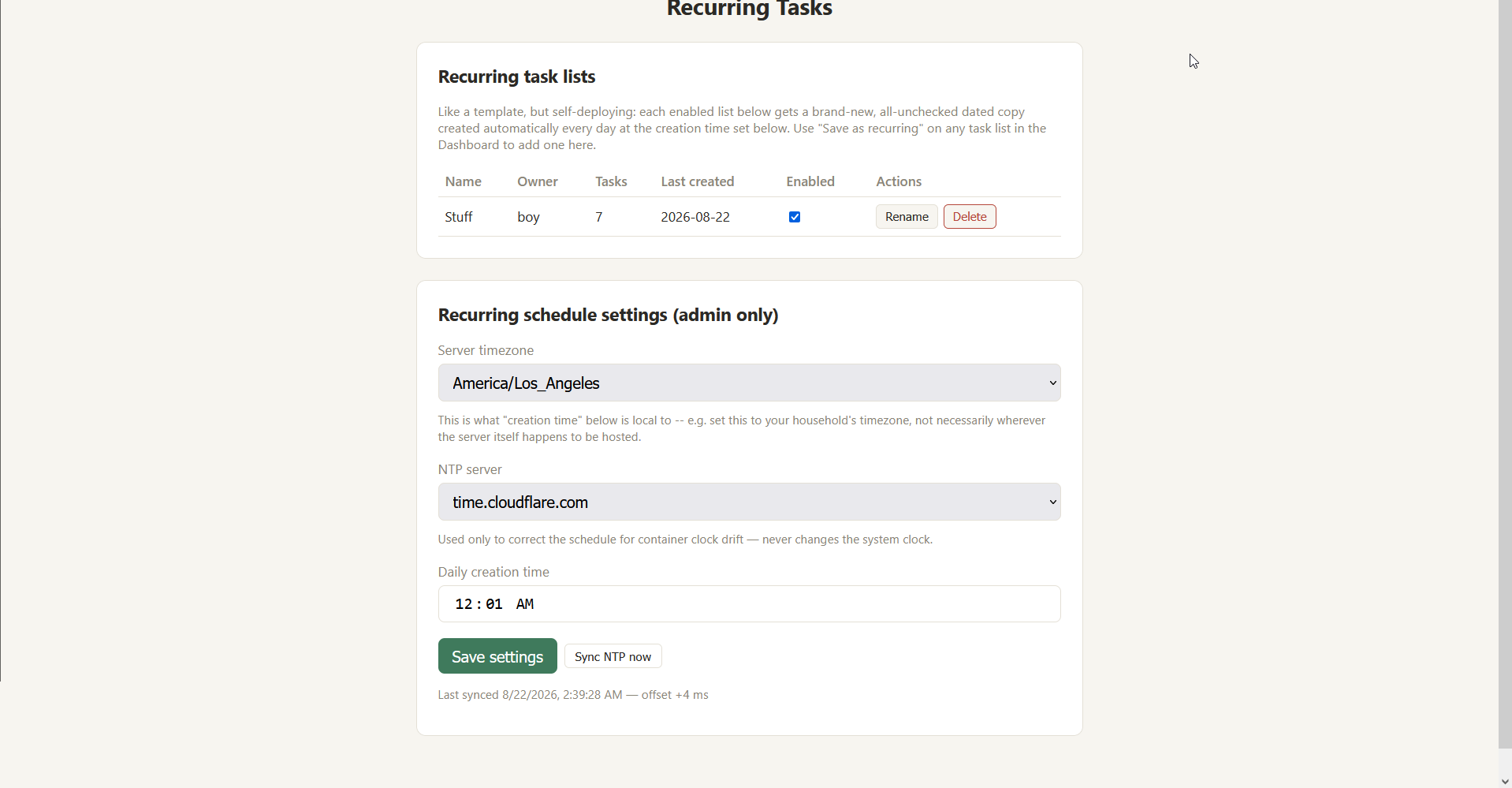Image resolution: width=1512 pixels, height=788 pixels.
Task: Select the AM period in time field
Action: (525, 604)
